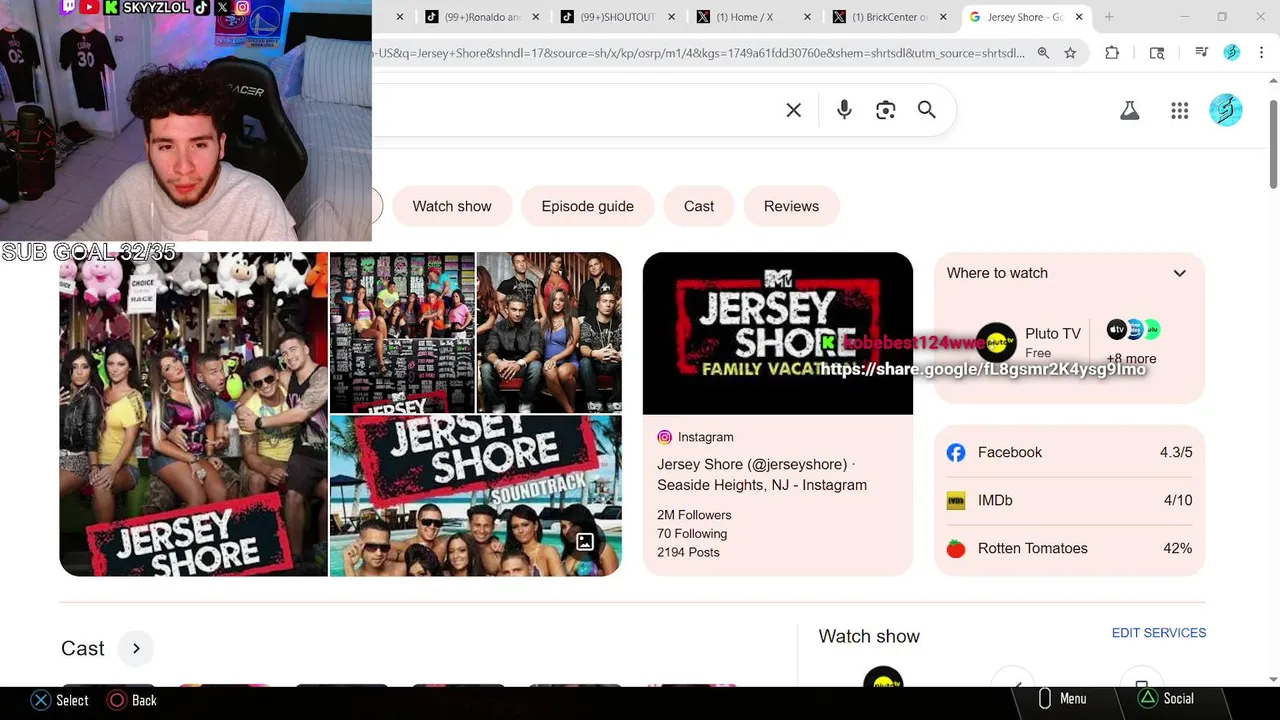The height and width of the screenshot is (720, 1280).
Task: Open Jersey Shore Instagram profile link
Action: pos(762,475)
